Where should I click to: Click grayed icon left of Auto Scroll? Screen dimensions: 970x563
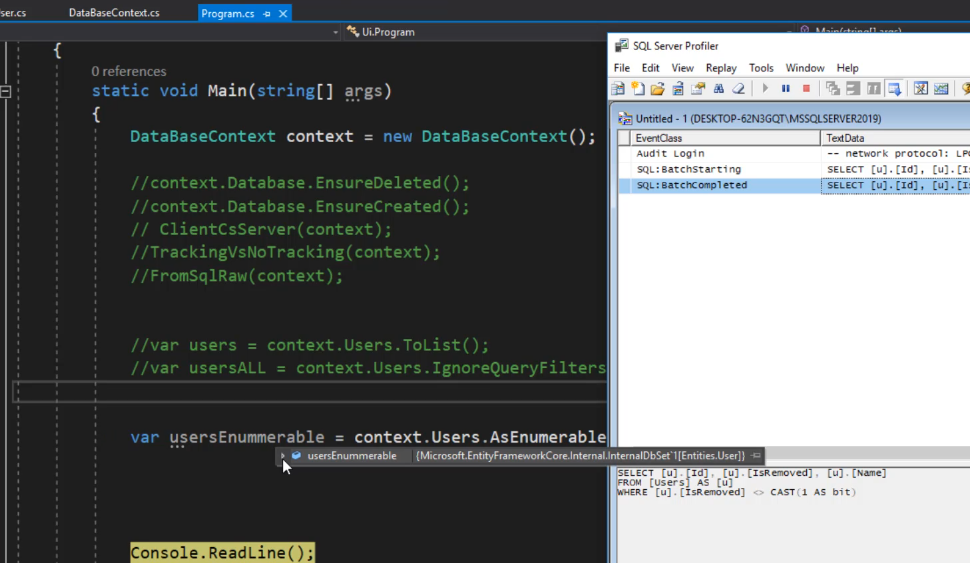pyautogui.click(x=873, y=88)
